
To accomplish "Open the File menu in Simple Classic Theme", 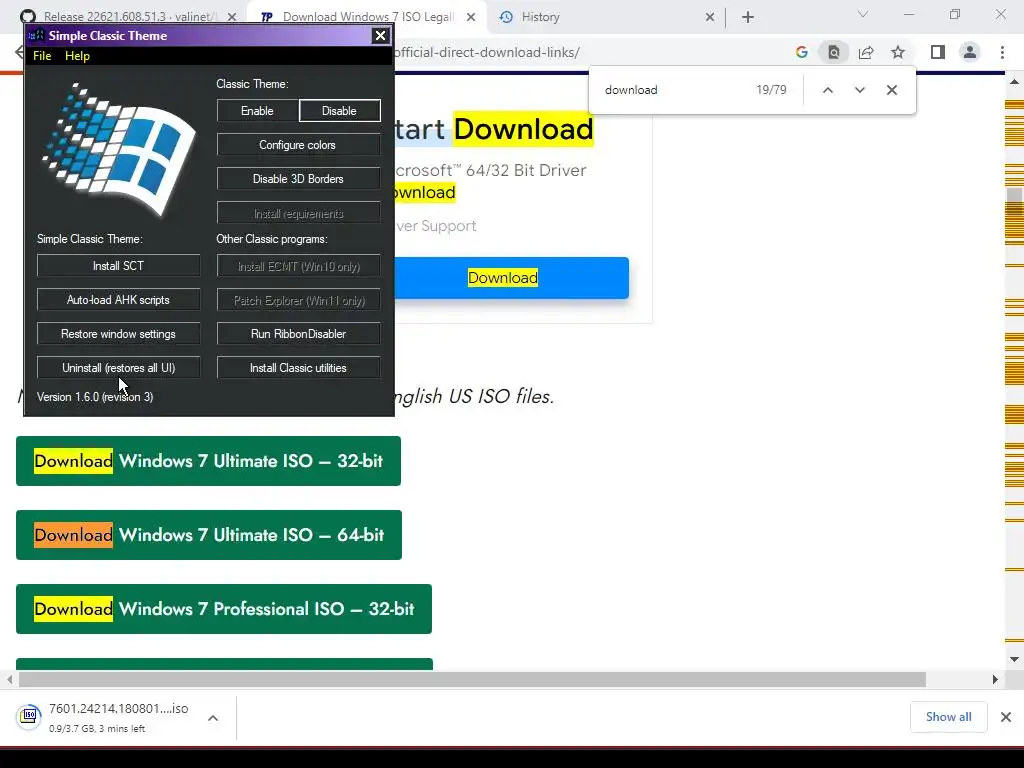I will pyautogui.click(x=42, y=56).
